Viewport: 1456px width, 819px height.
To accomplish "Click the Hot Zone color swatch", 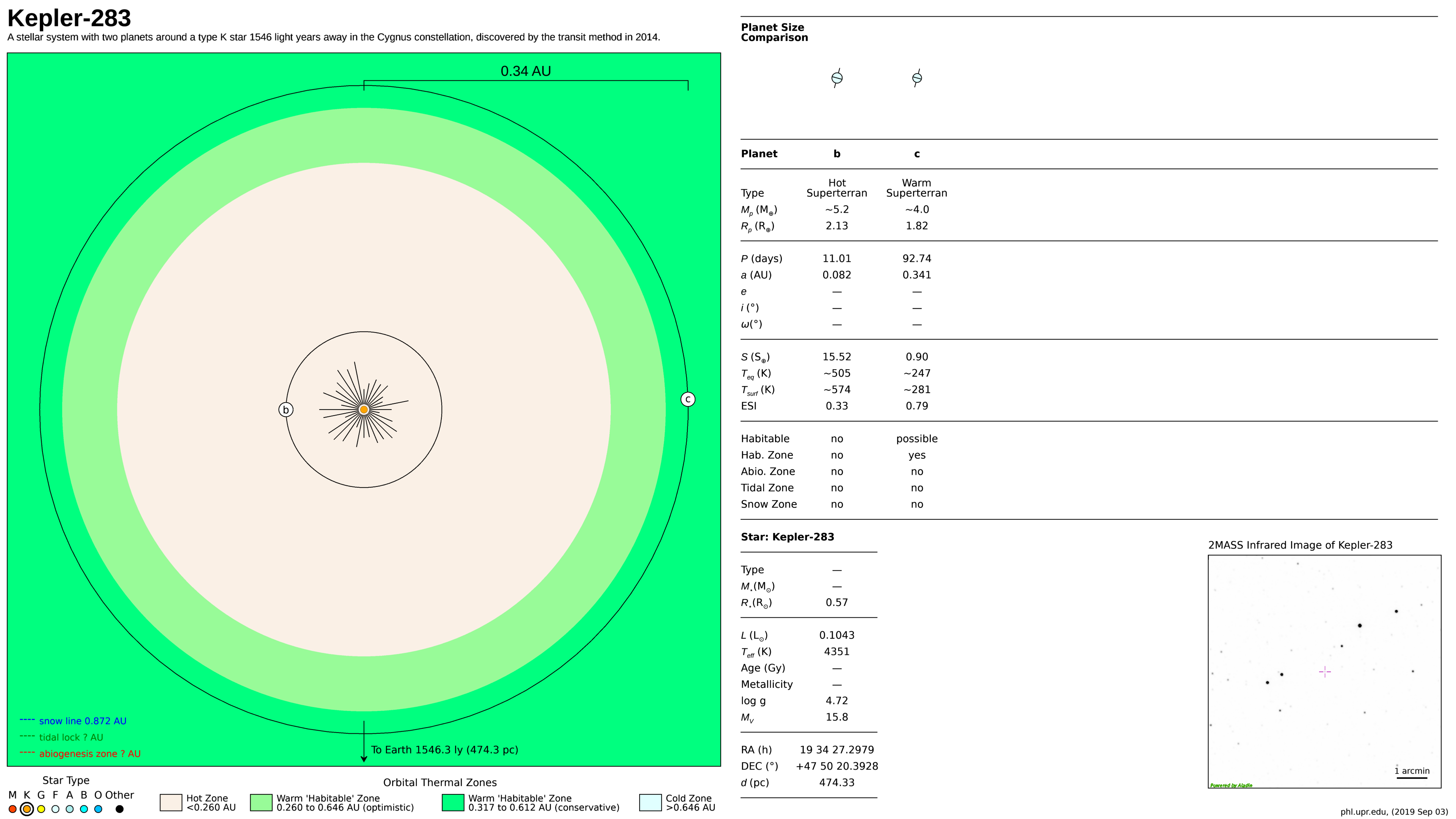I will click(171, 803).
